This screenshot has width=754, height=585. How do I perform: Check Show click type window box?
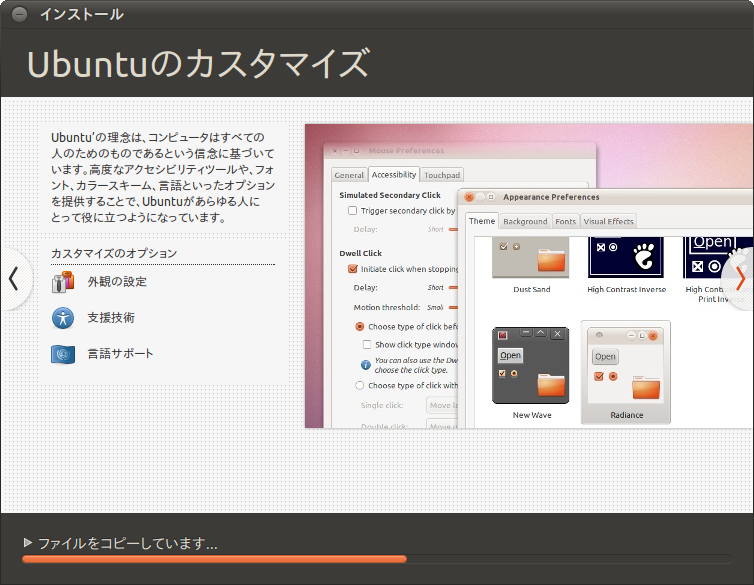click(x=367, y=345)
